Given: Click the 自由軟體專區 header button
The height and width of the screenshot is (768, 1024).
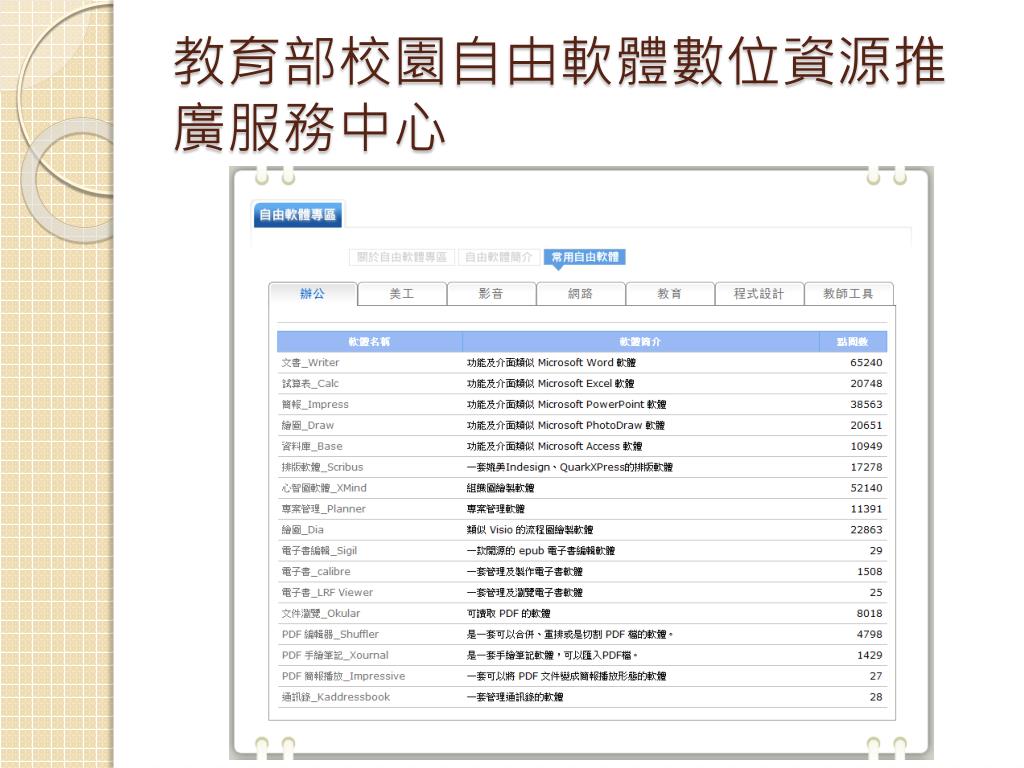Looking at the screenshot, I should [298, 215].
